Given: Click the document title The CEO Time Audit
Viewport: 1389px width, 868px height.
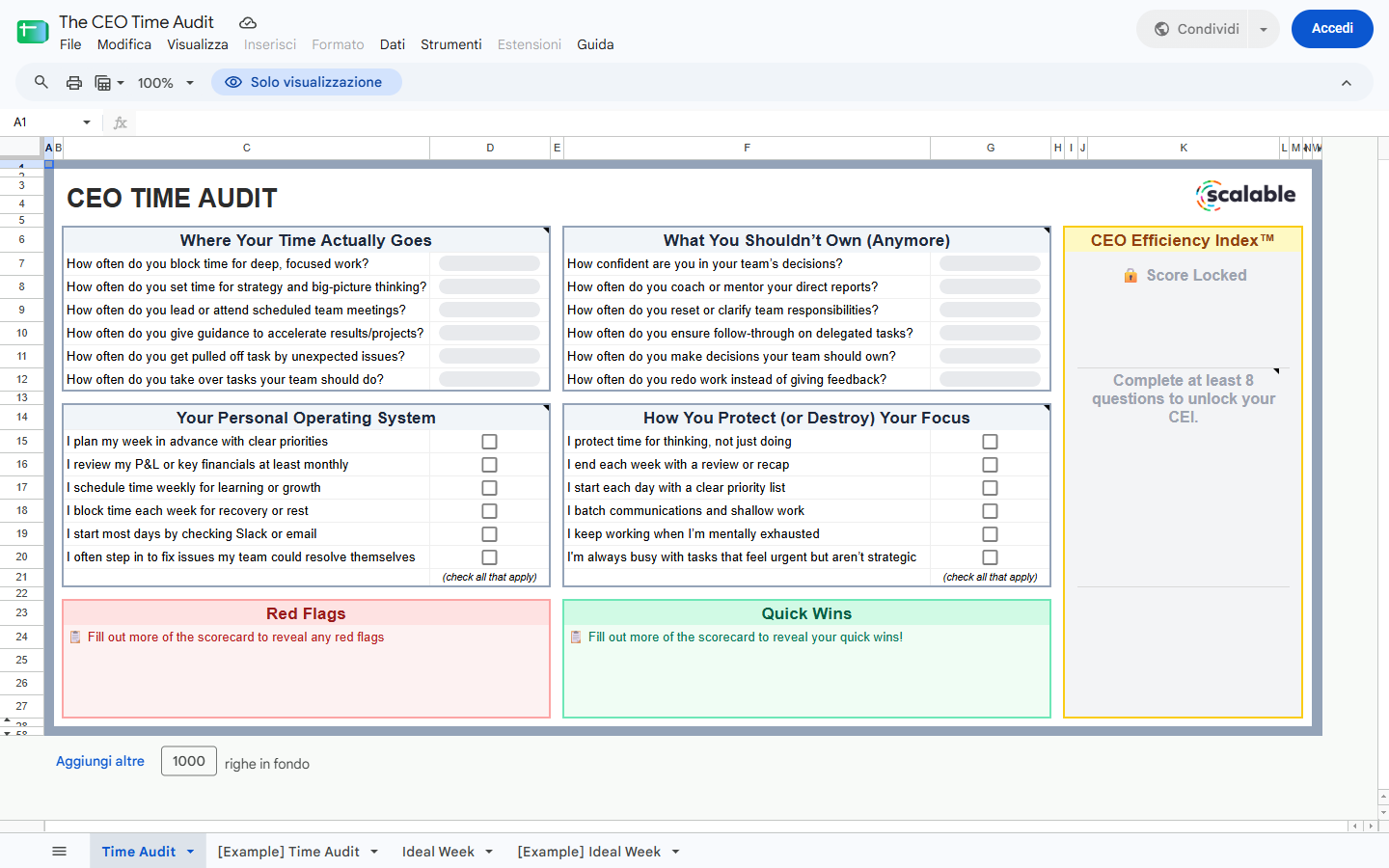Looking at the screenshot, I should click(x=136, y=22).
